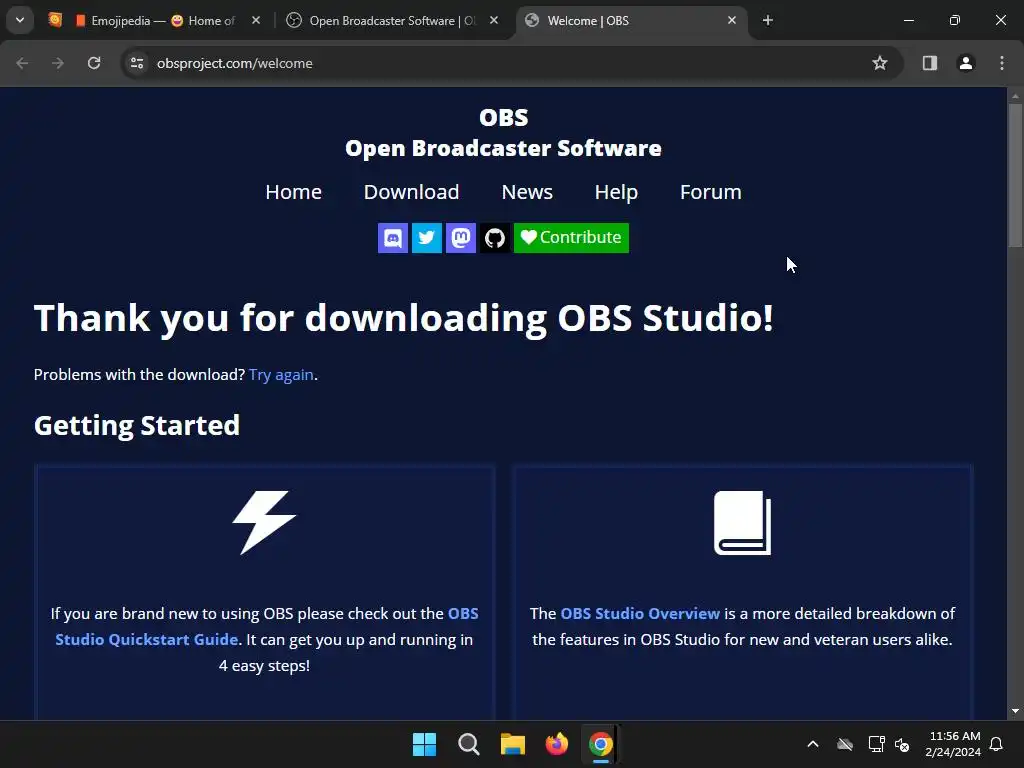Viewport: 1024px width, 768px height.
Task: Click the scrollbar down arrow
Action: point(1015,711)
